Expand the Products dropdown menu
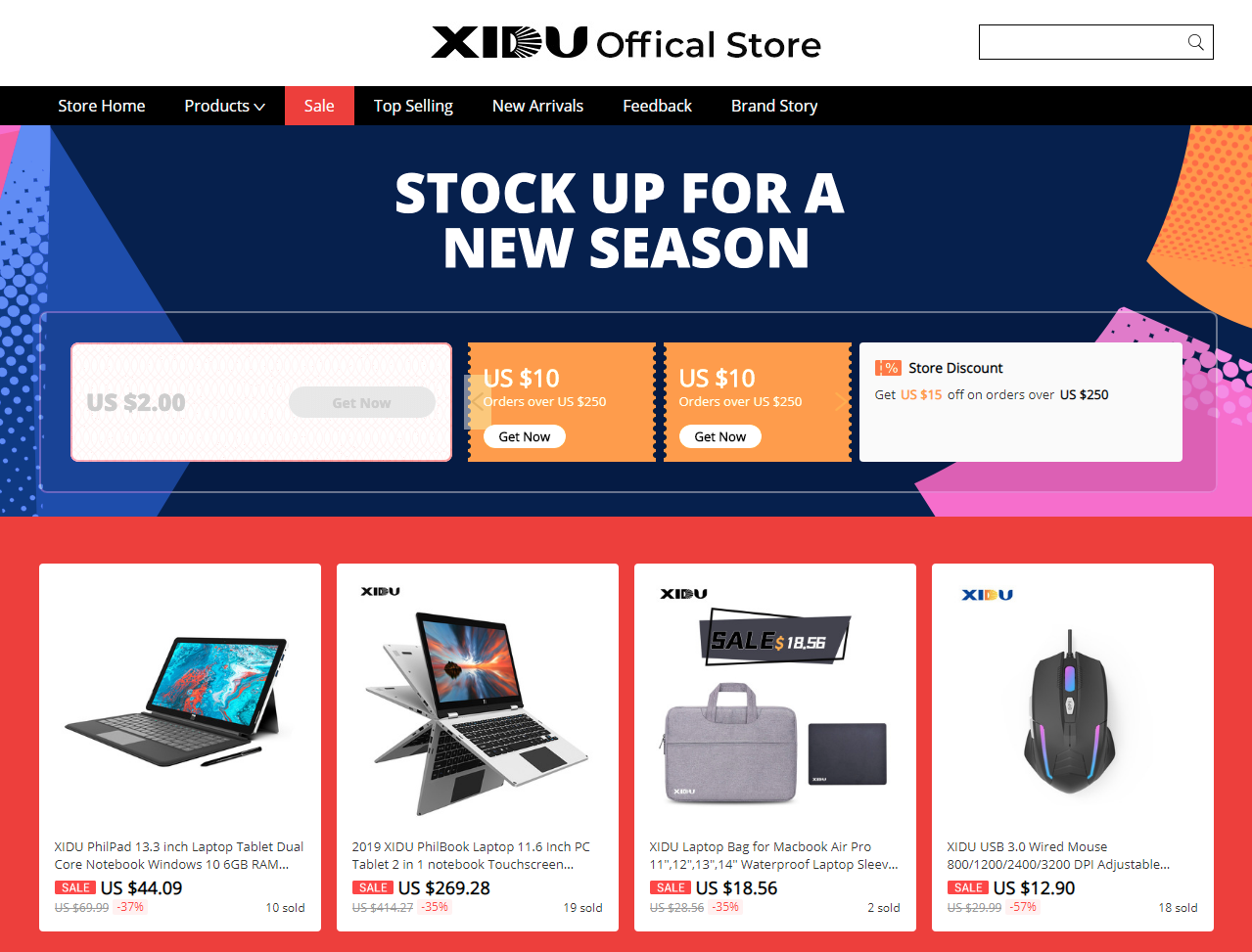1252x952 pixels. tap(225, 106)
